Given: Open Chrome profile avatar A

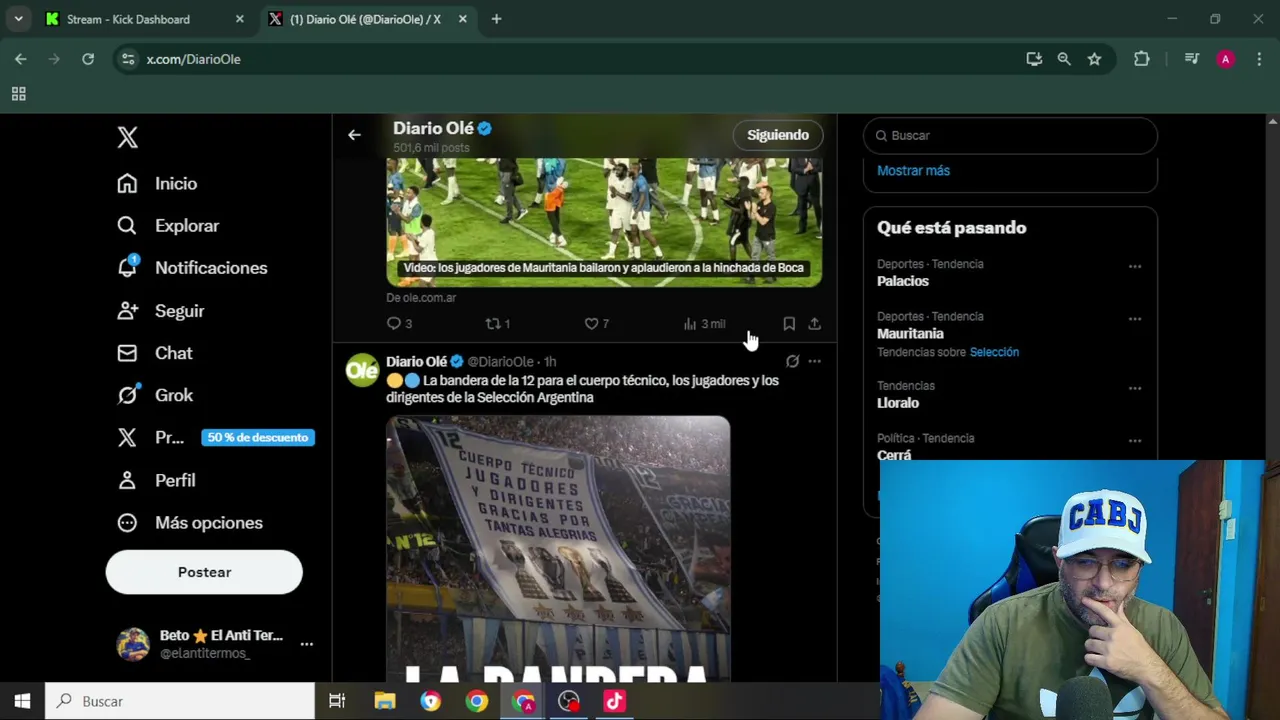Looking at the screenshot, I should coord(1225,59).
